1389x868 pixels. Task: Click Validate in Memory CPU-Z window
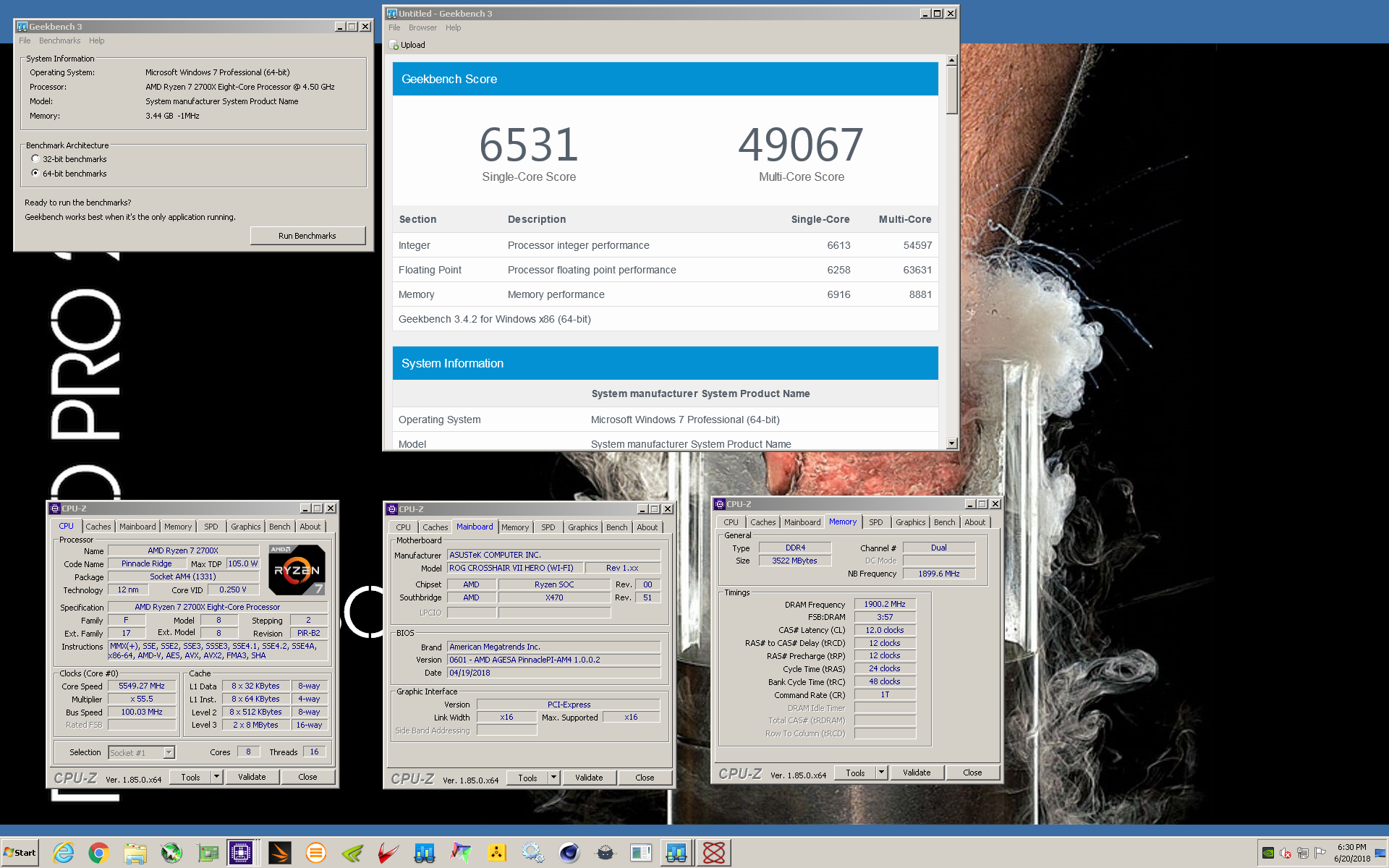(917, 773)
